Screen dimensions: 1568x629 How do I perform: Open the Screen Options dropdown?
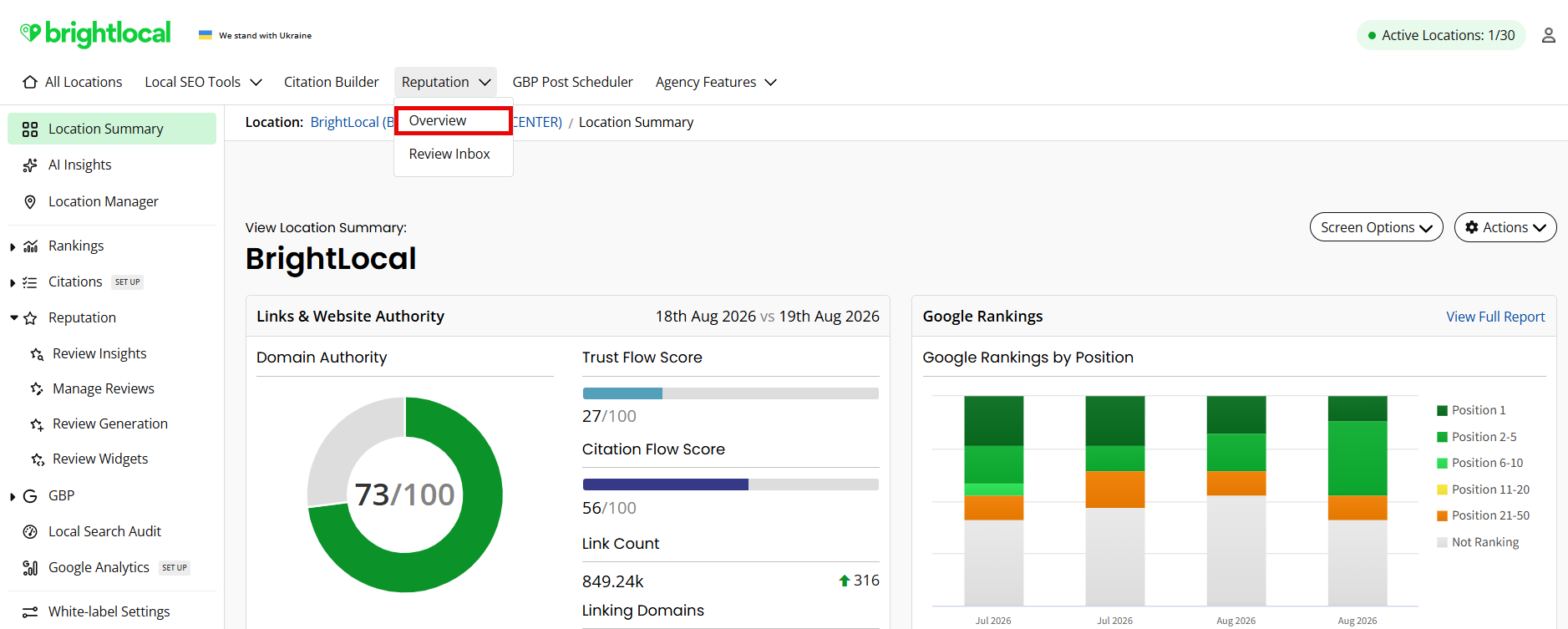coord(1376,227)
